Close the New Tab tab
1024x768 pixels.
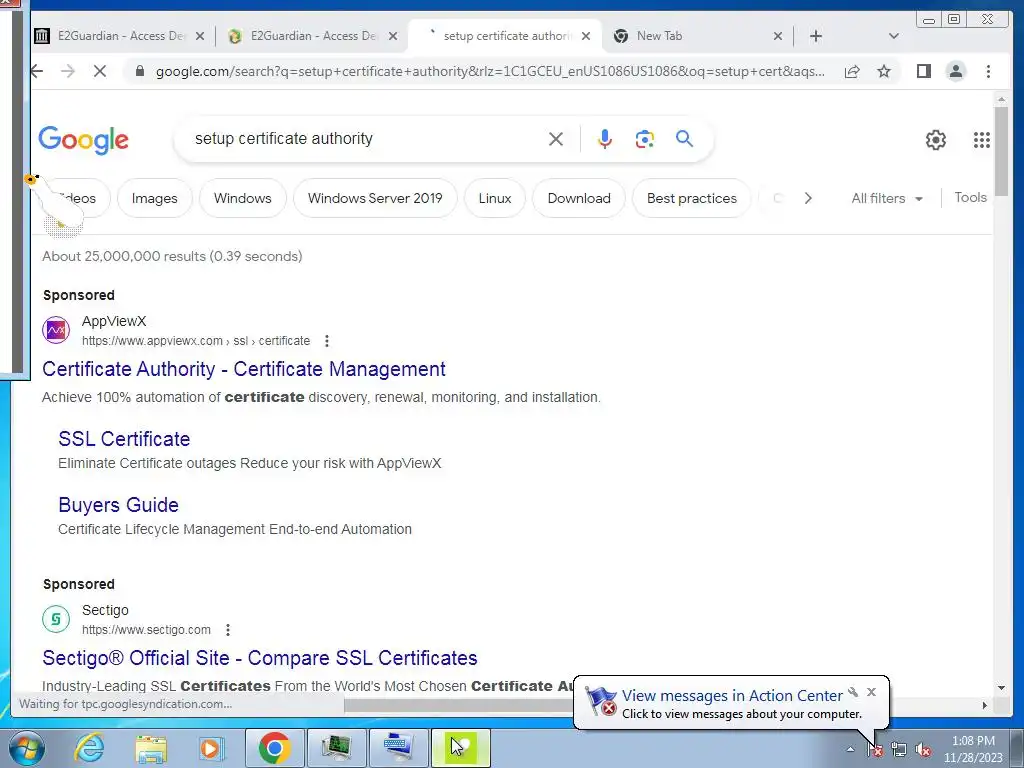click(778, 36)
